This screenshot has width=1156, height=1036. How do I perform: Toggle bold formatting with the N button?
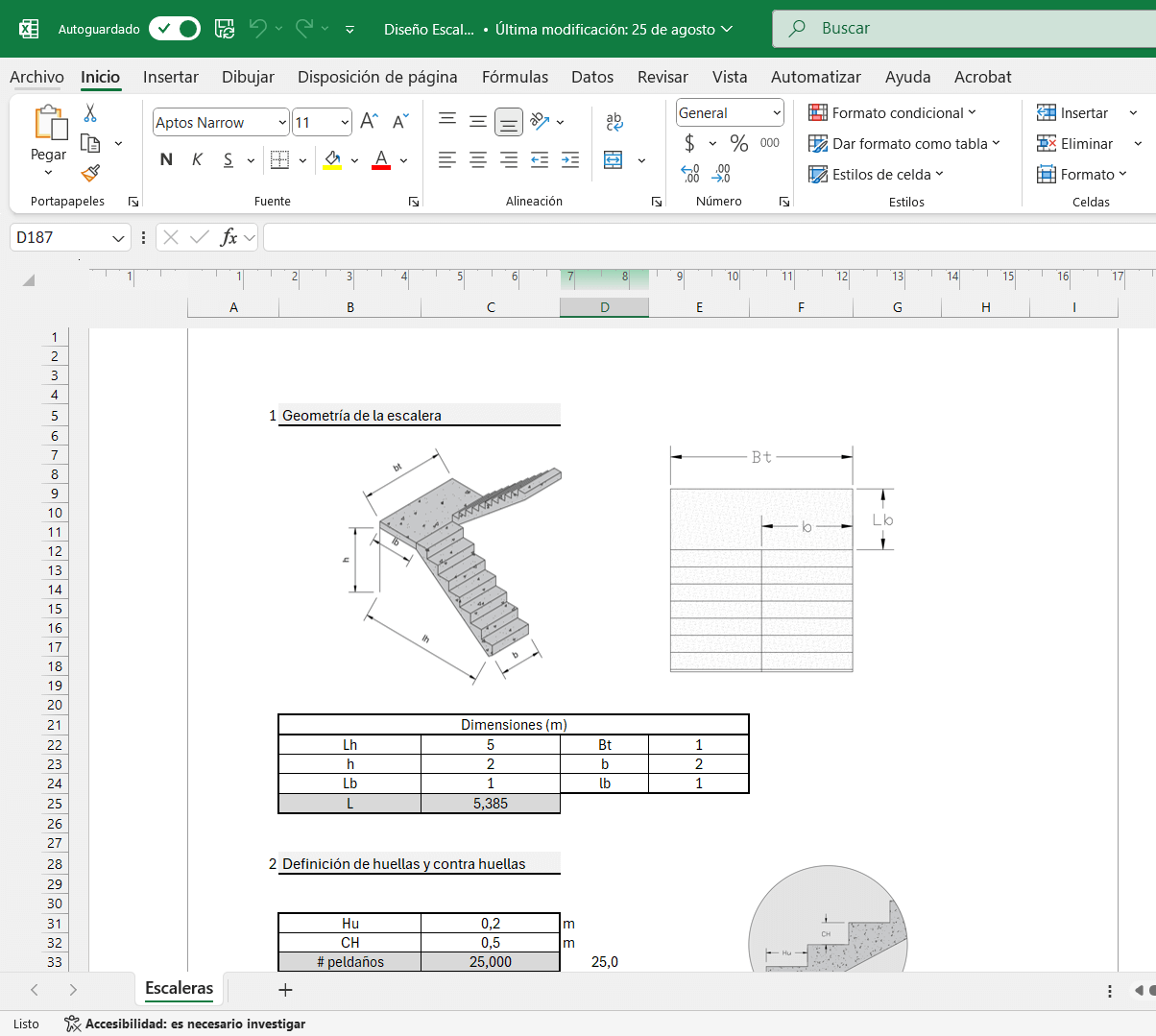tap(166, 160)
